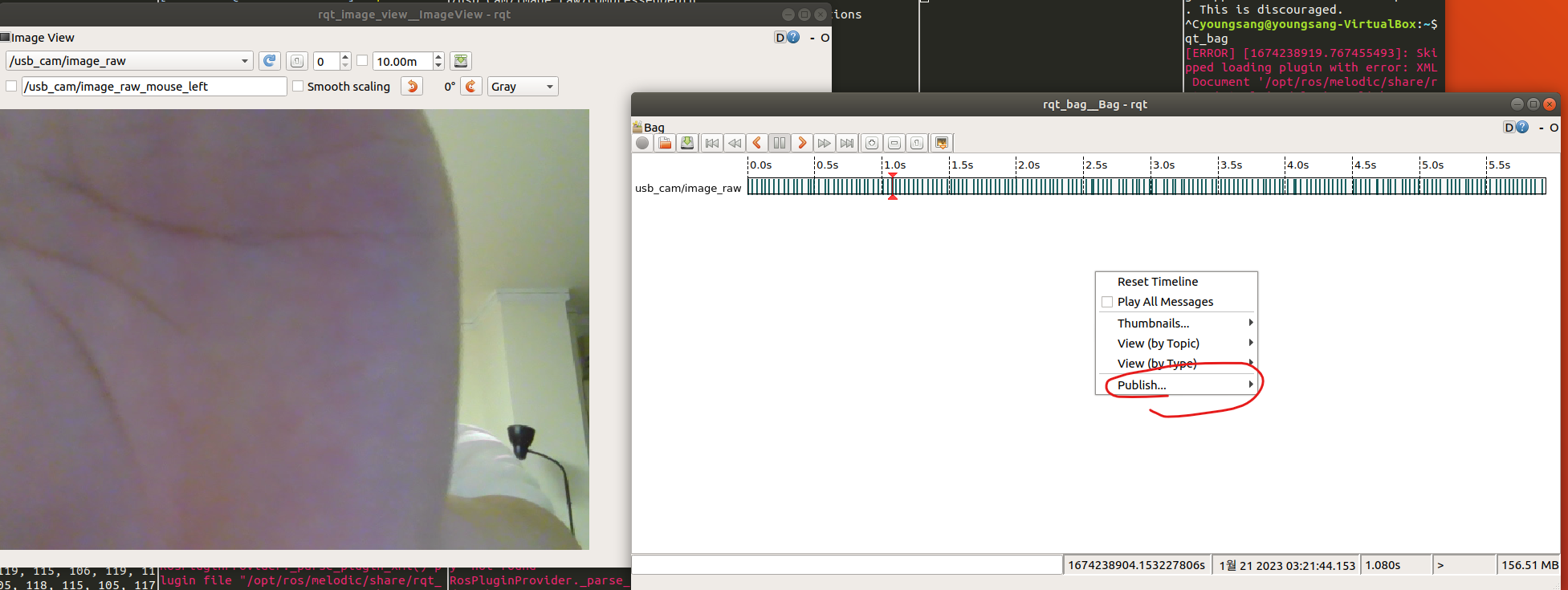Click zoom 1:1 icon in Image View
The width and height of the screenshot is (1568, 590).
(x=297, y=61)
